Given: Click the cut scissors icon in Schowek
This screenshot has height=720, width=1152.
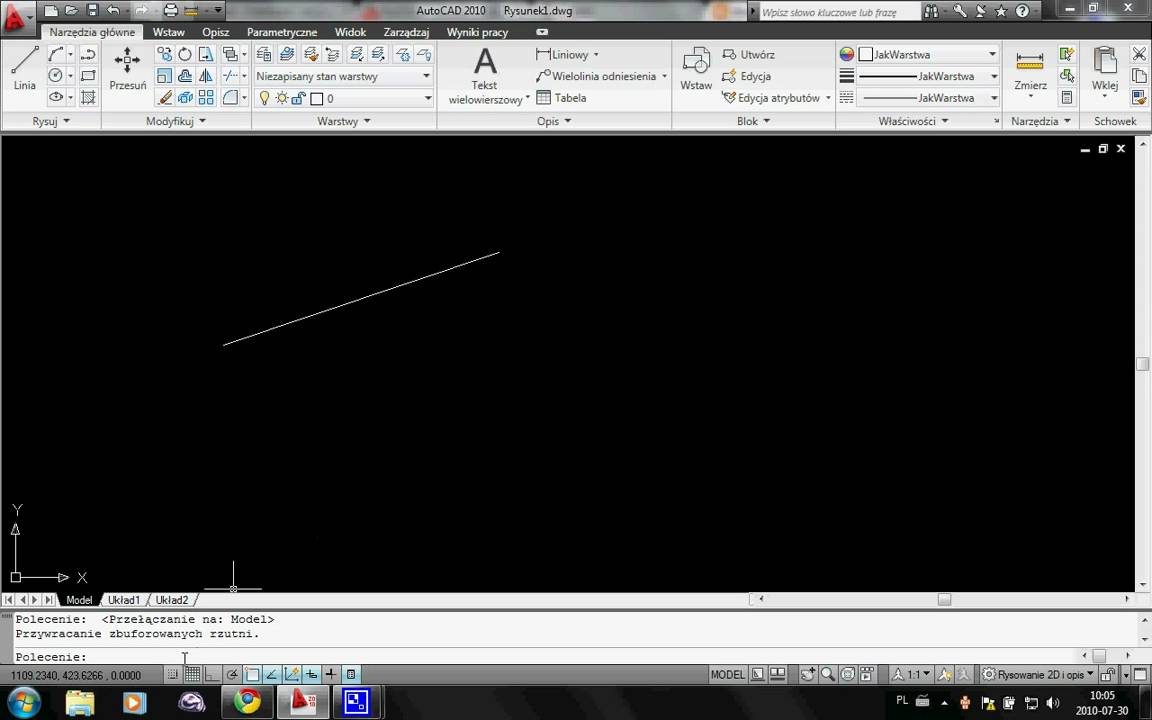Looking at the screenshot, I should coord(1139,54).
